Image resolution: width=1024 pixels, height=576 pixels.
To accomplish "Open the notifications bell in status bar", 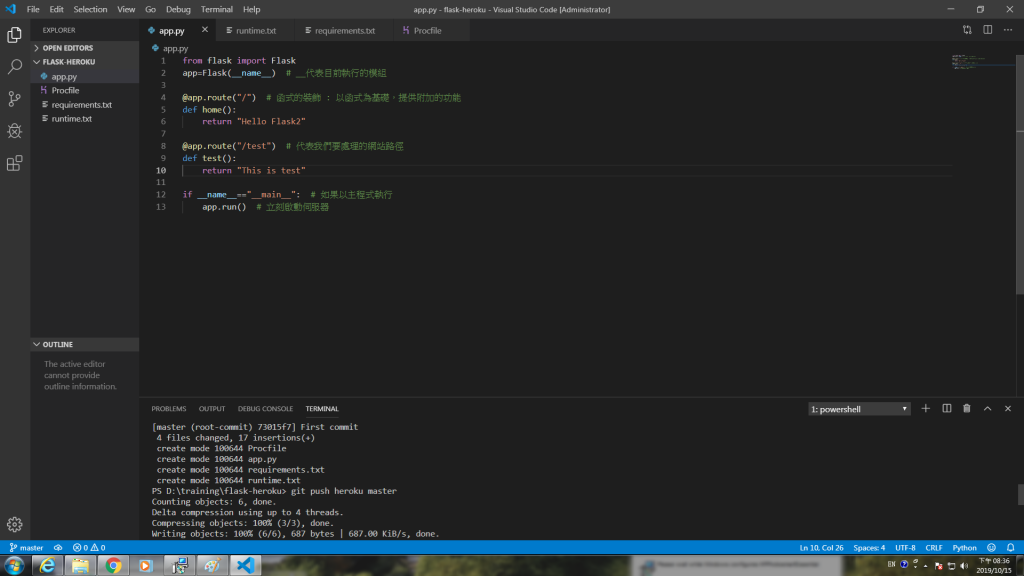I will coord(1010,548).
